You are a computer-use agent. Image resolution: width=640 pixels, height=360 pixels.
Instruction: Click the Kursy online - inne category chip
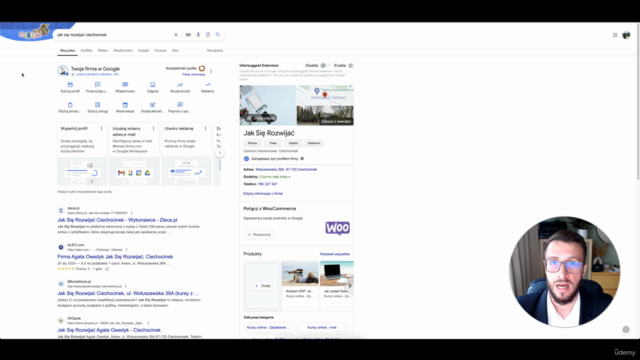click(x=322, y=327)
